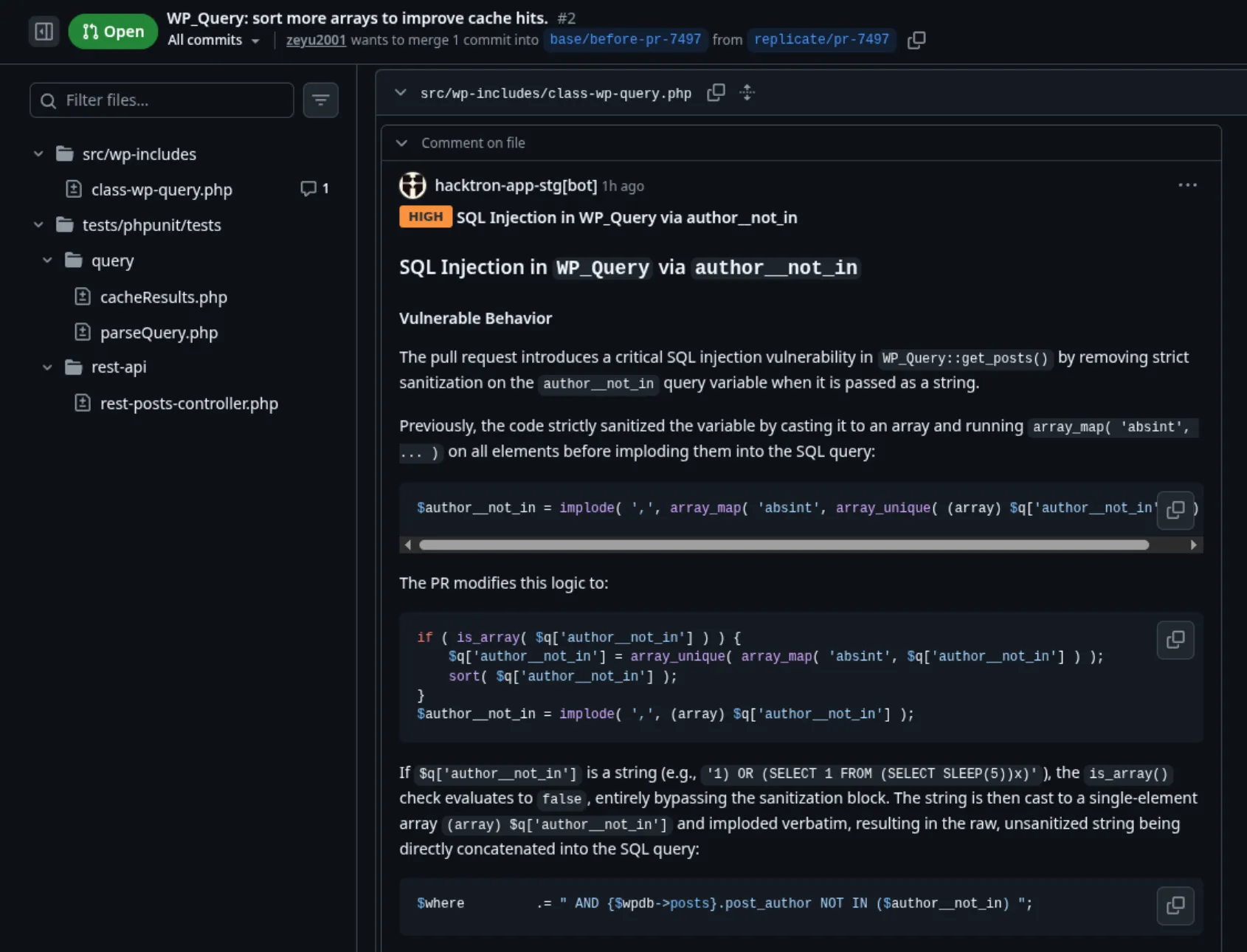Copy the is_array code block
This screenshot has width=1247, height=952.
coord(1175,640)
